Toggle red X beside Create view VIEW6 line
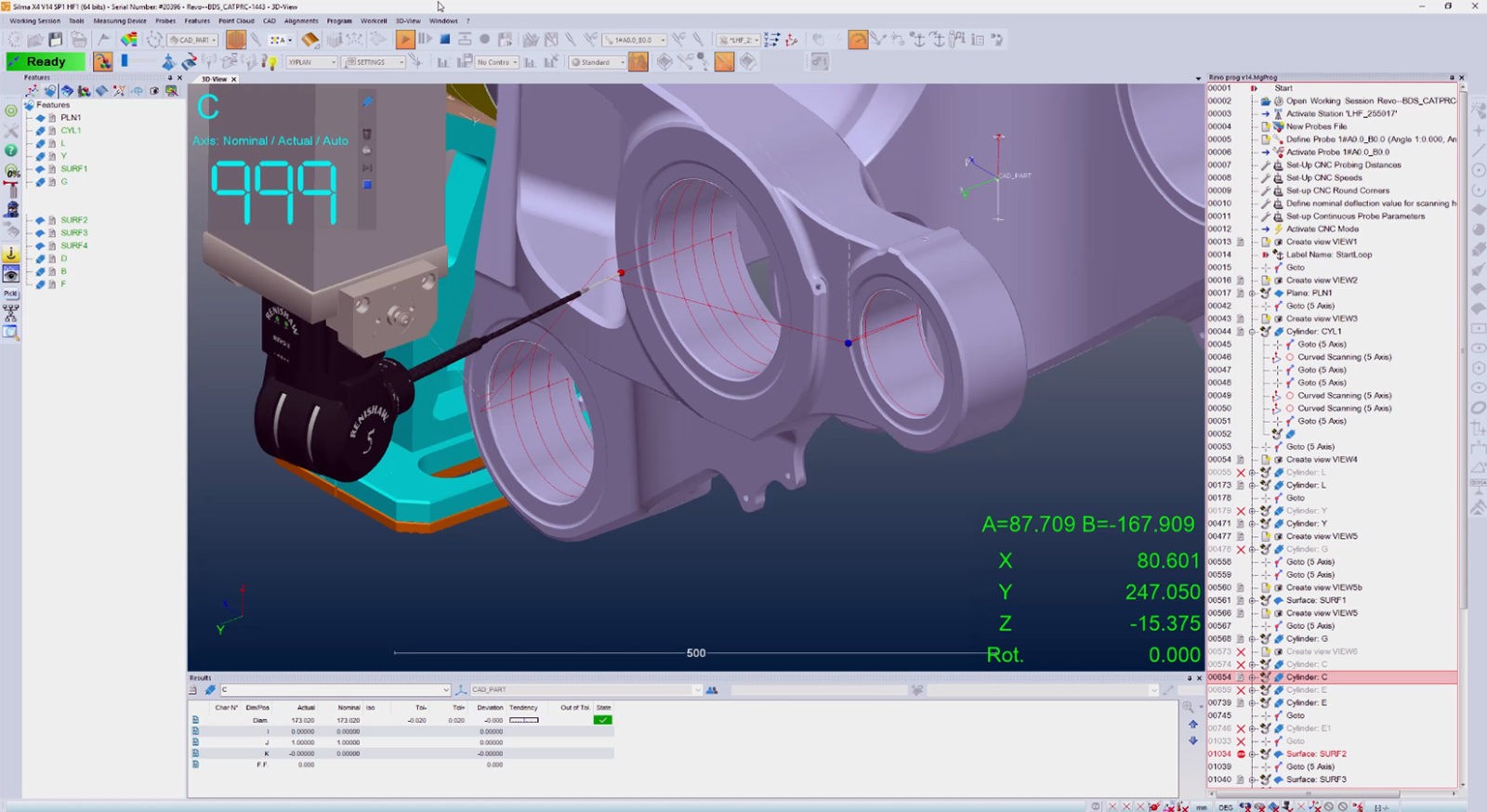The image size is (1487, 812). click(x=1241, y=652)
